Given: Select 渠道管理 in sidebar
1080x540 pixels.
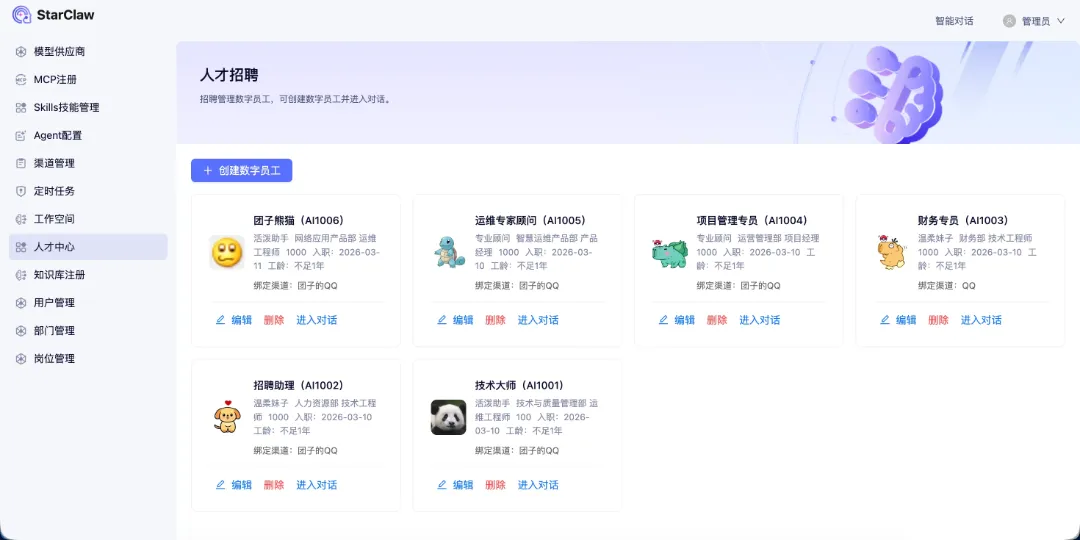Looking at the screenshot, I should point(88,163).
